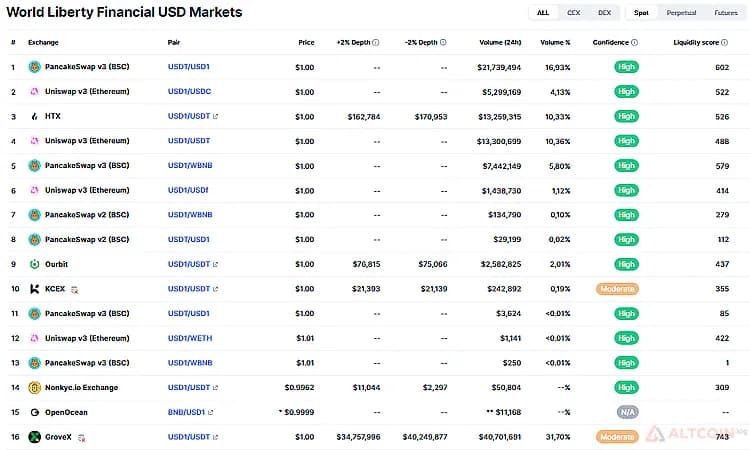Click external link icon on Ourbit pair
The height and width of the screenshot is (450, 750).
[x=215, y=264]
